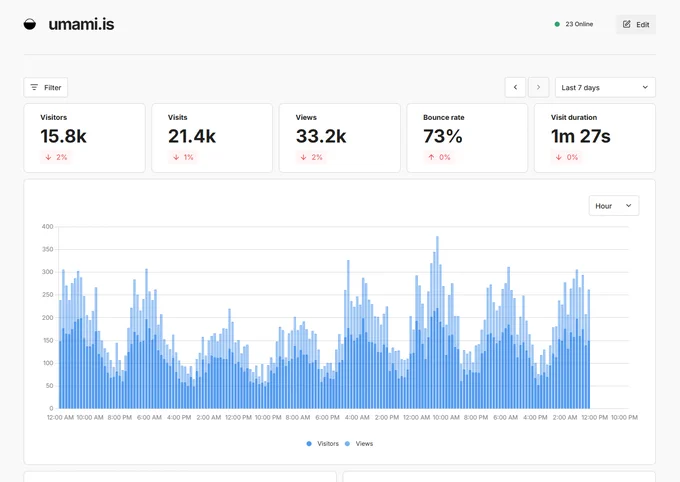Click the Views 33.2k metric value
Viewport: 680px width, 482px height.
pos(321,136)
